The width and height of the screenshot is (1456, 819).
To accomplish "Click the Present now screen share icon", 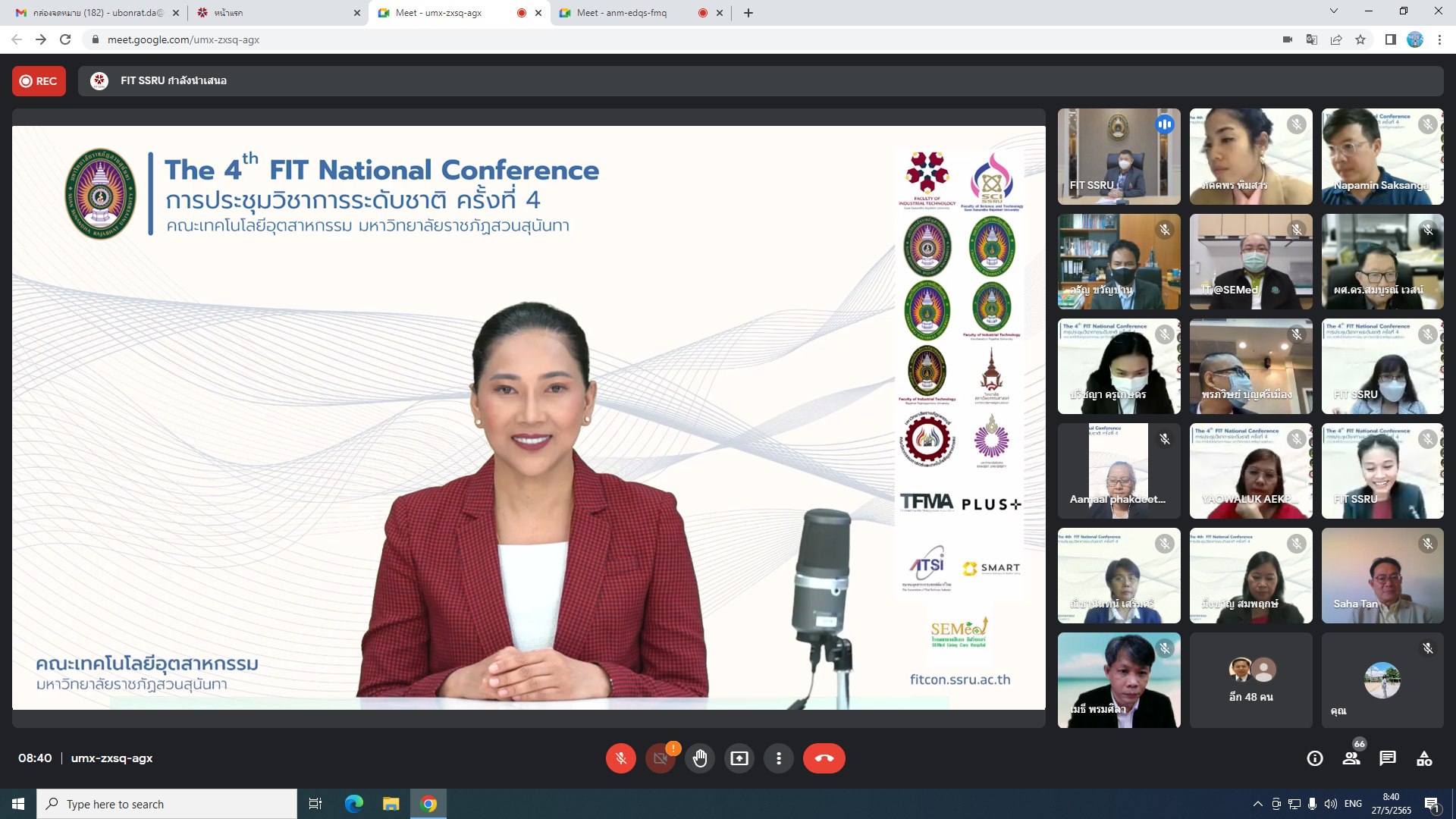I will click(x=739, y=758).
